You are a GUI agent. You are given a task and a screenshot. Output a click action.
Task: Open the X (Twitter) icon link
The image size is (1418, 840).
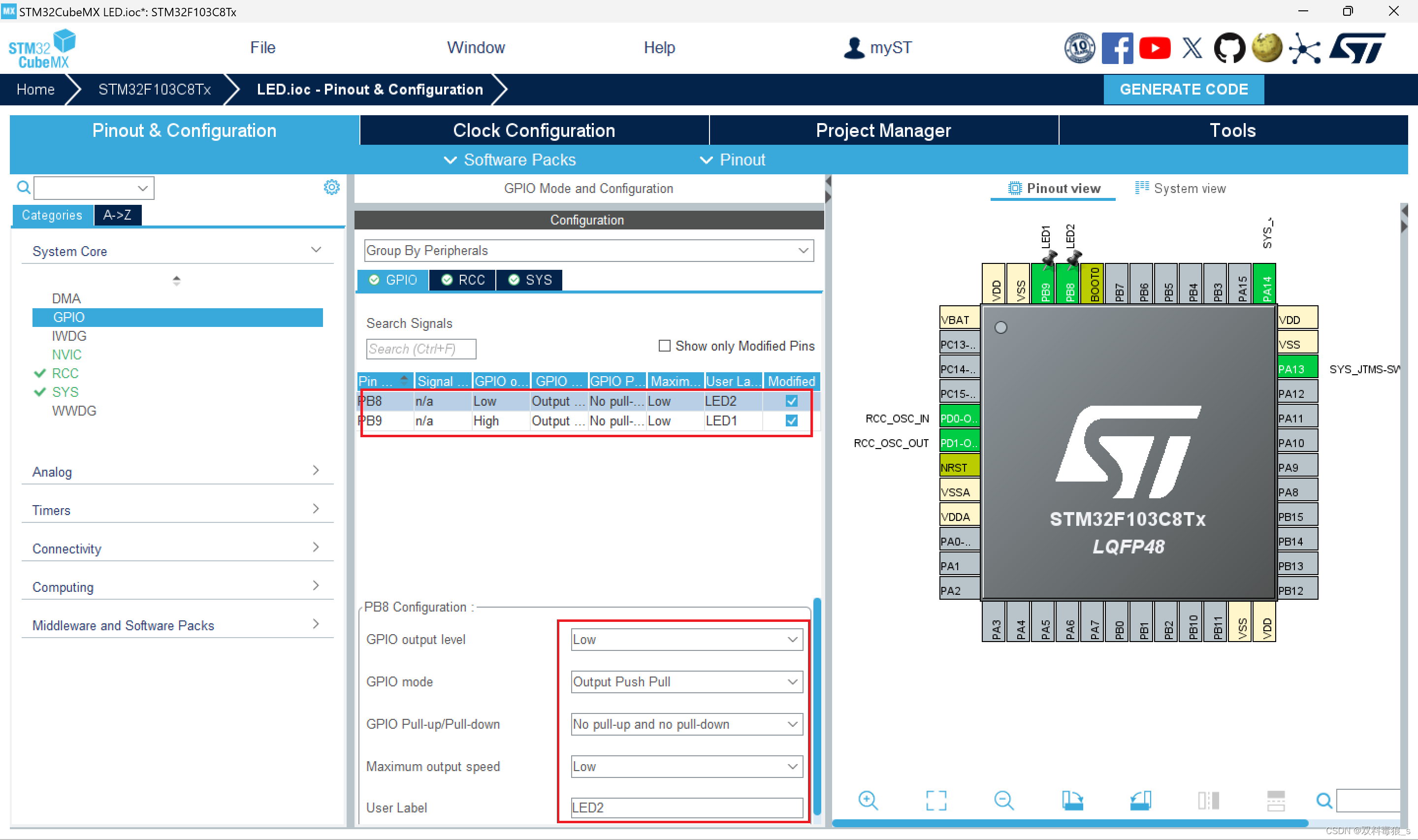pyautogui.click(x=1192, y=48)
